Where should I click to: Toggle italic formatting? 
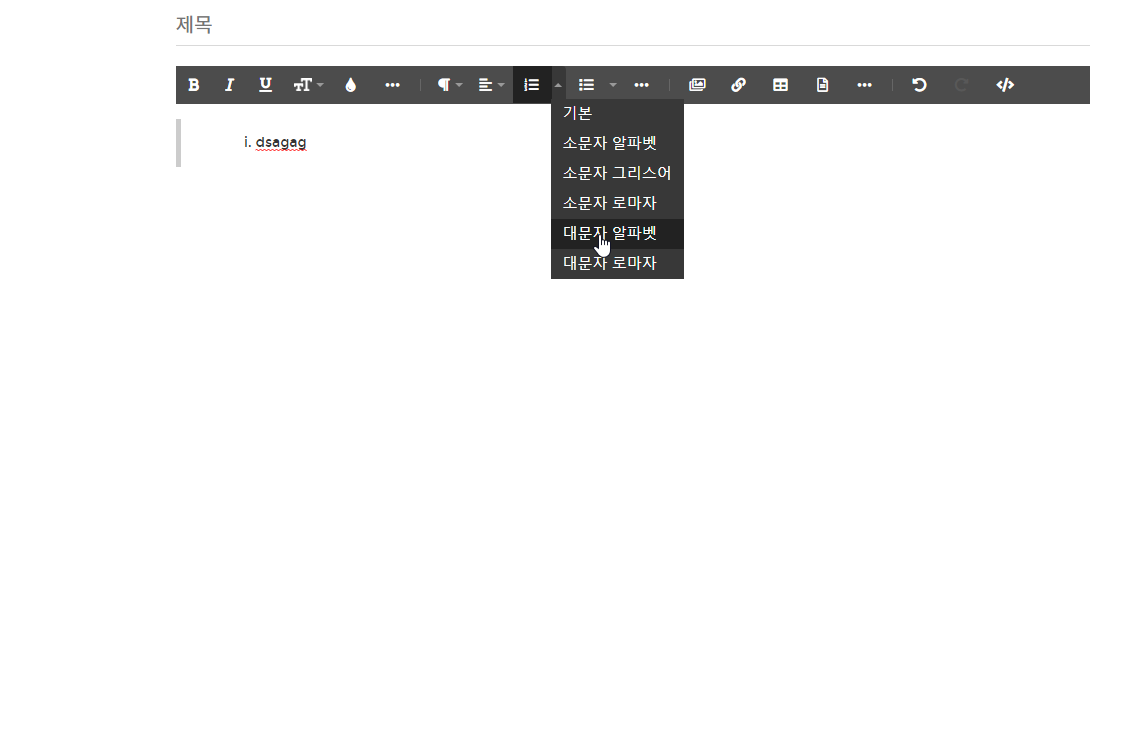(x=229, y=85)
